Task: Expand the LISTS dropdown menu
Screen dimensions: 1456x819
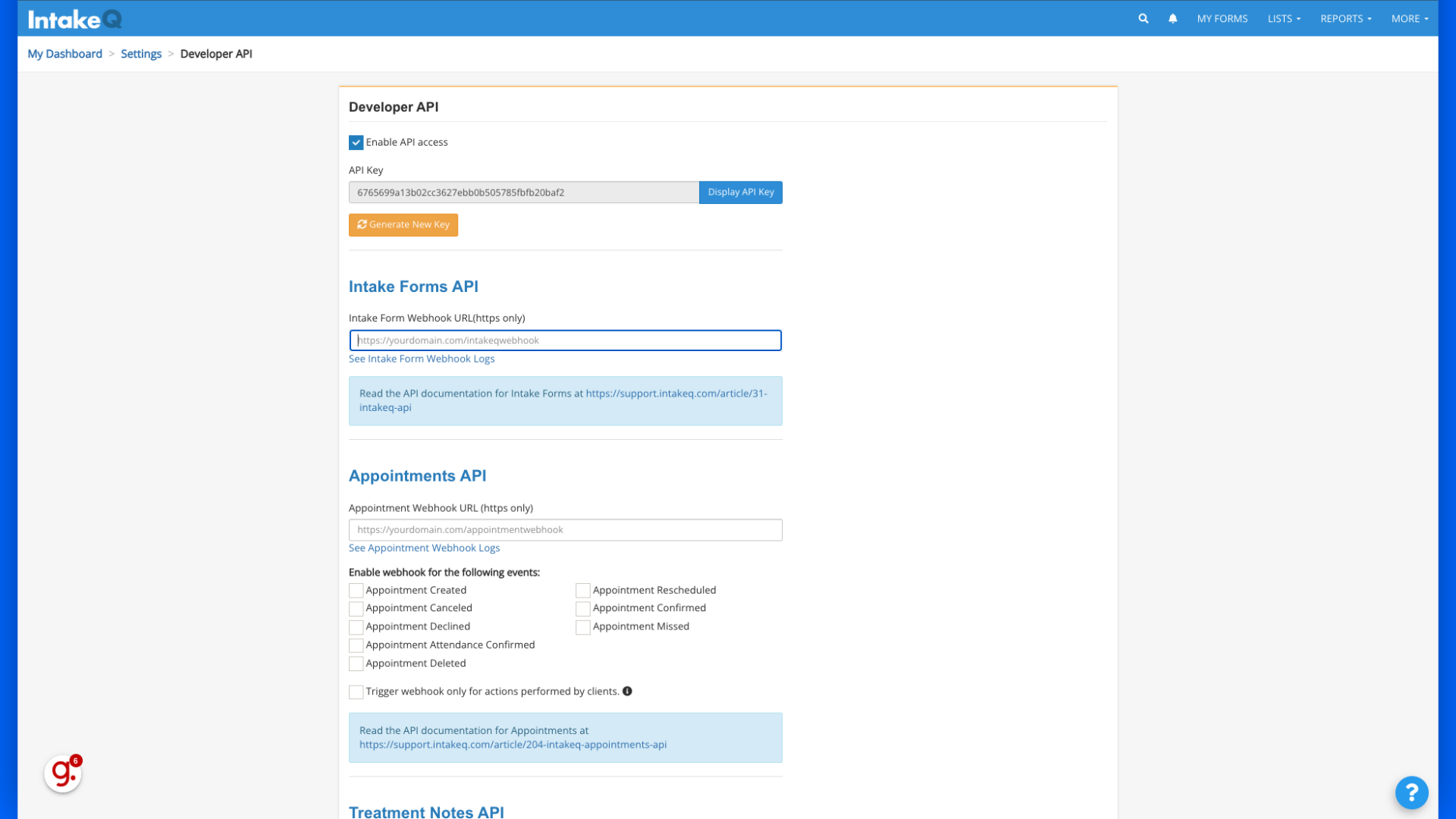Action: point(1283,18)
